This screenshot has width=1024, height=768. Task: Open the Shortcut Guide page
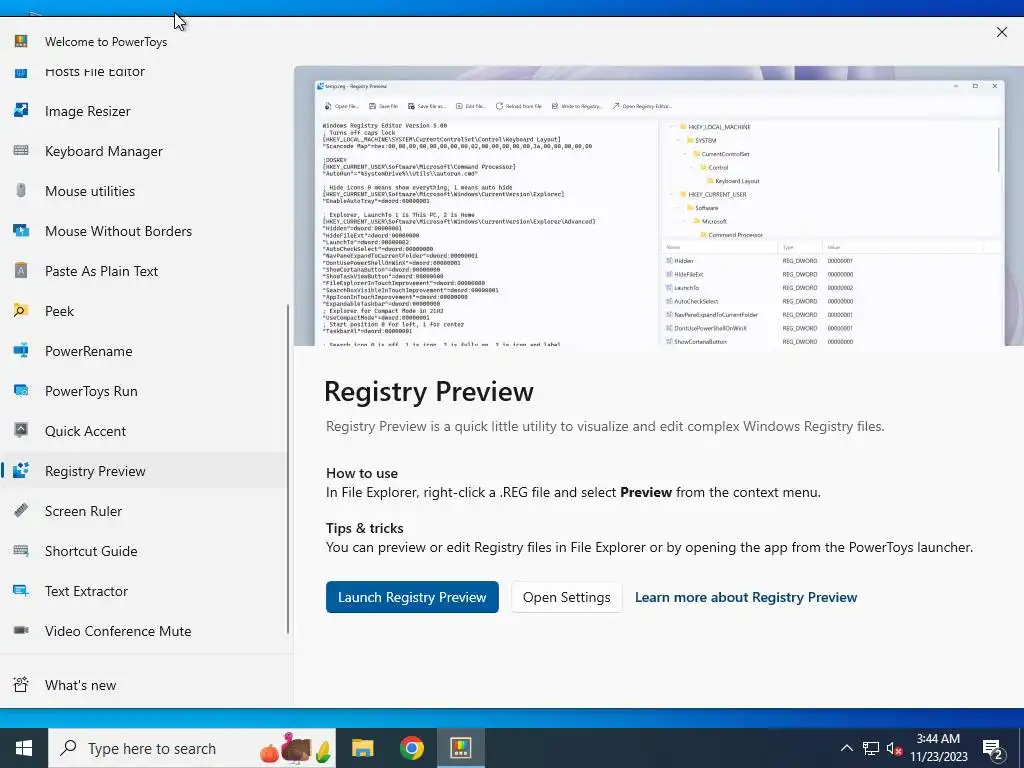point(144,551)
